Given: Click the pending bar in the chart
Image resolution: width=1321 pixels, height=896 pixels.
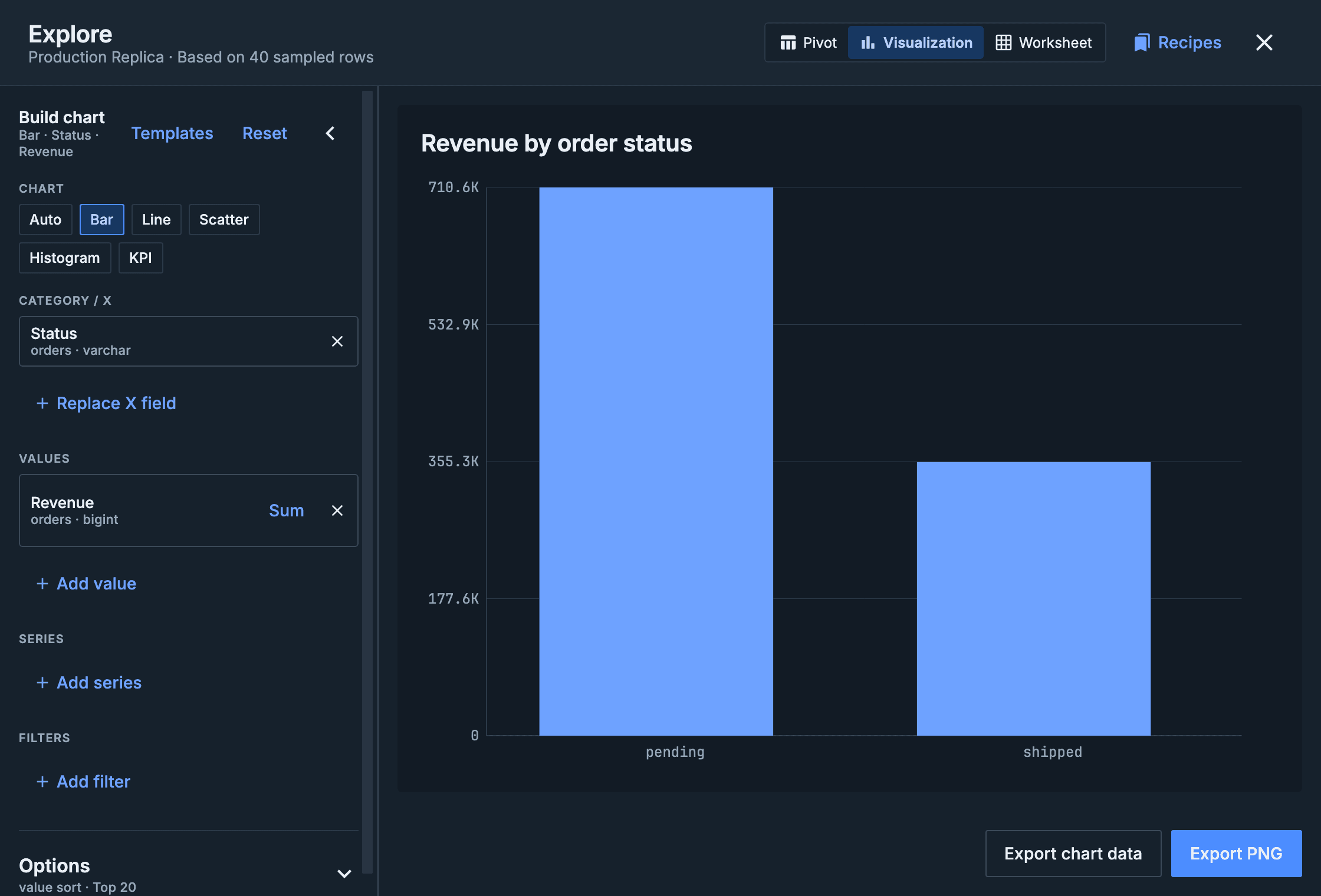Looking at the screenshot, I should [656, 461].
